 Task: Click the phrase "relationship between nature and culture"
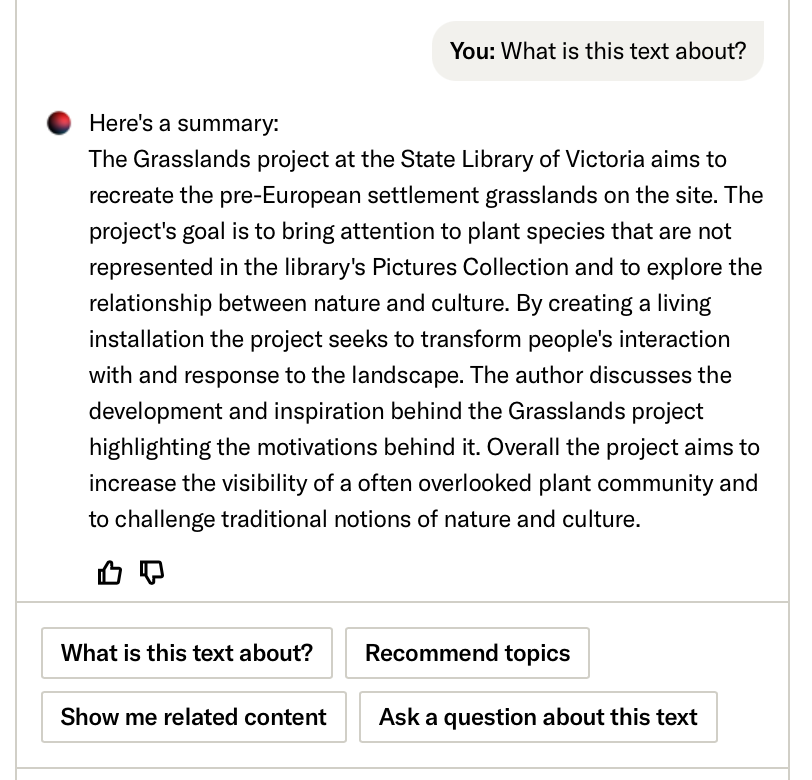[299, 303]
